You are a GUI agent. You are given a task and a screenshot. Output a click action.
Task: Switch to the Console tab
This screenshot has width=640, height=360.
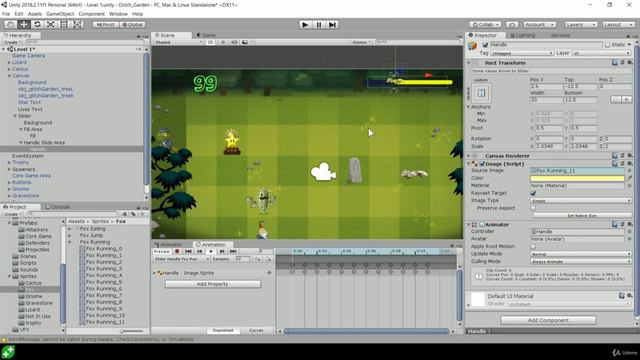tap(57, 207)
